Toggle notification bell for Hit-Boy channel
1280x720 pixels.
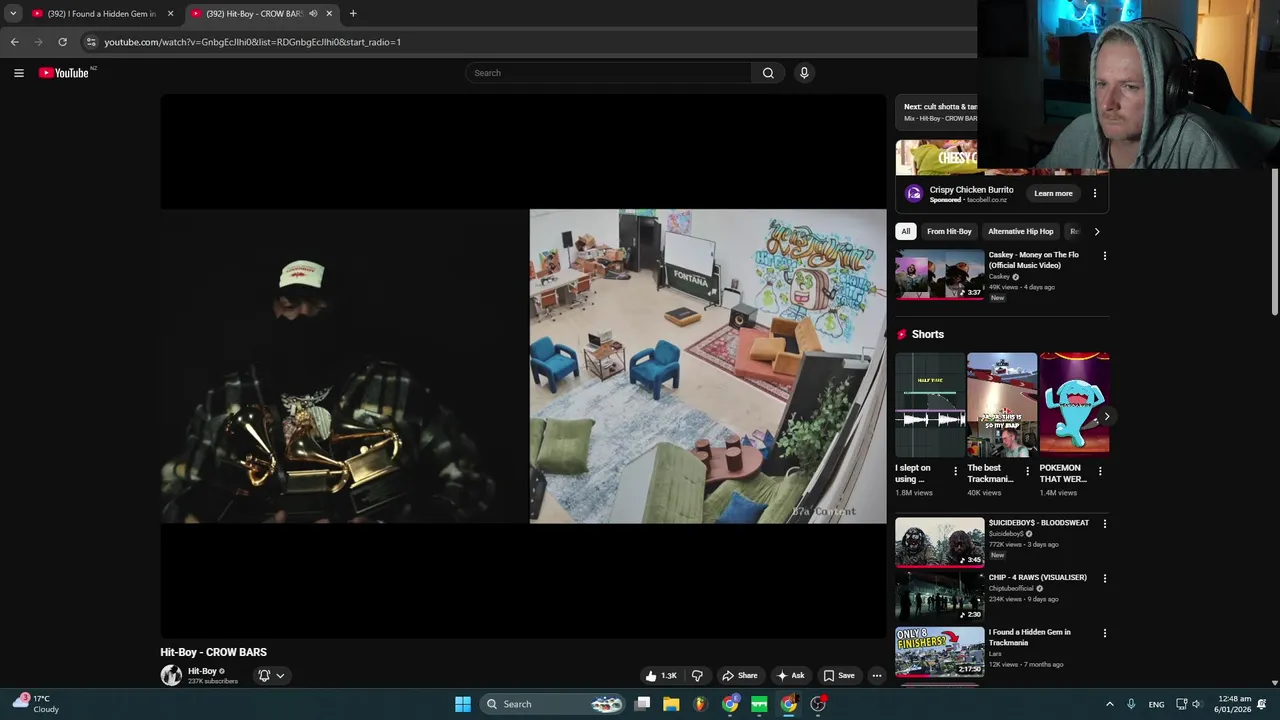coord(264,675)
